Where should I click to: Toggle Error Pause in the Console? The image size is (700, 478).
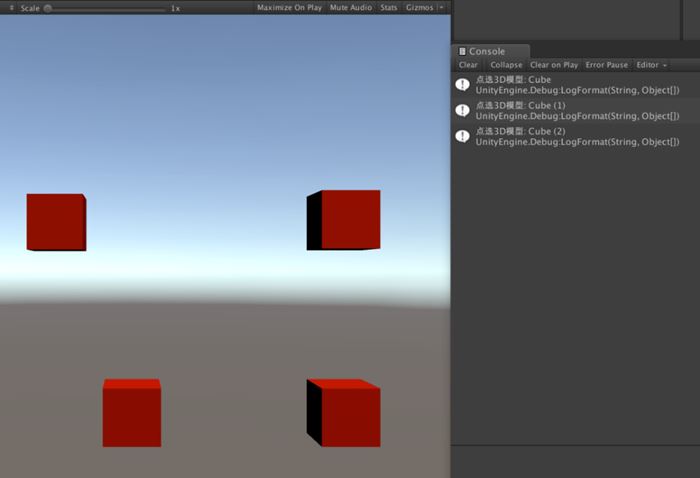tap(607, 65)
